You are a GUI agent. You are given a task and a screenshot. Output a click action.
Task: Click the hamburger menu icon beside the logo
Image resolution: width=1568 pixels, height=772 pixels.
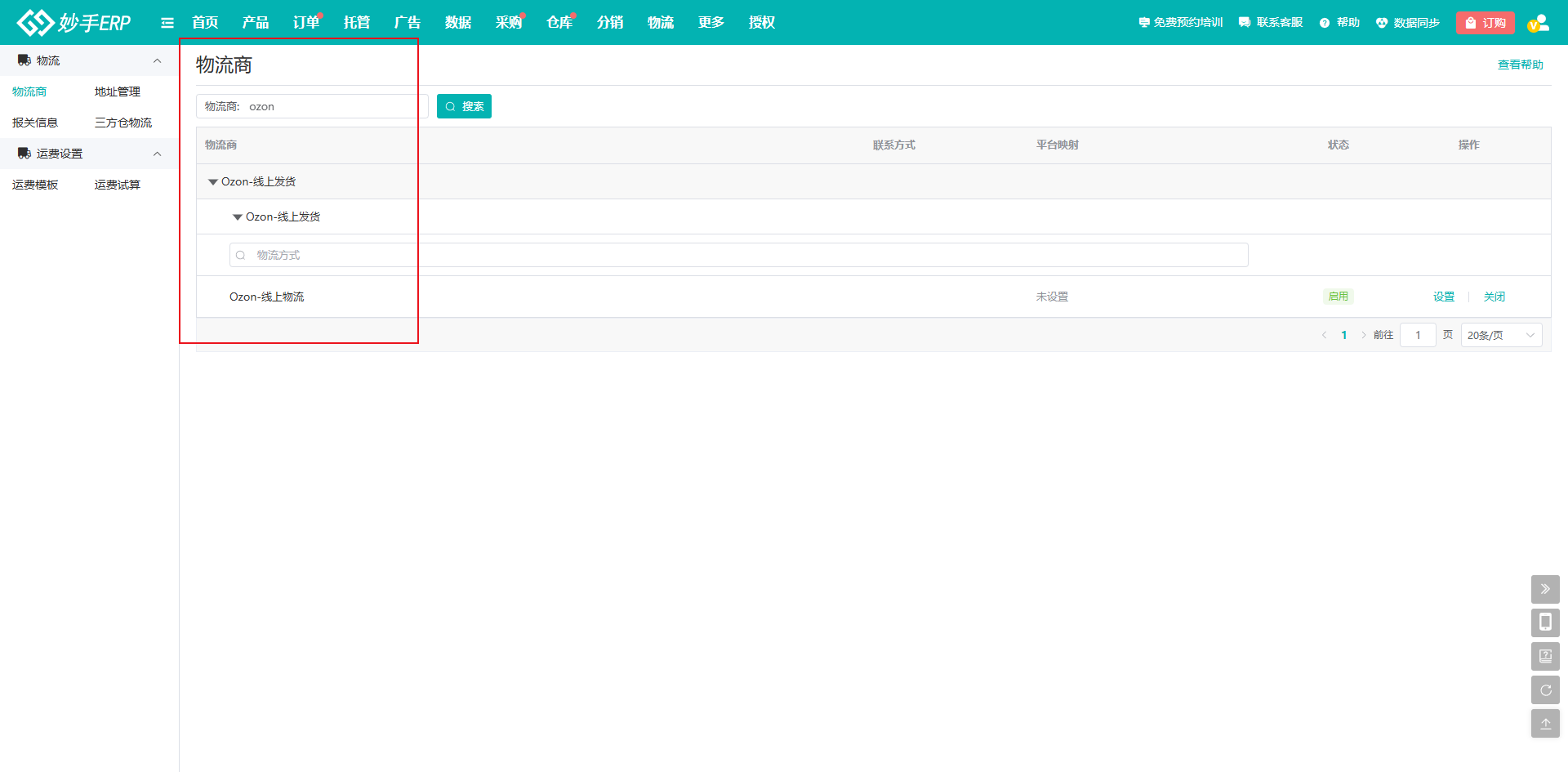[167, 23]
